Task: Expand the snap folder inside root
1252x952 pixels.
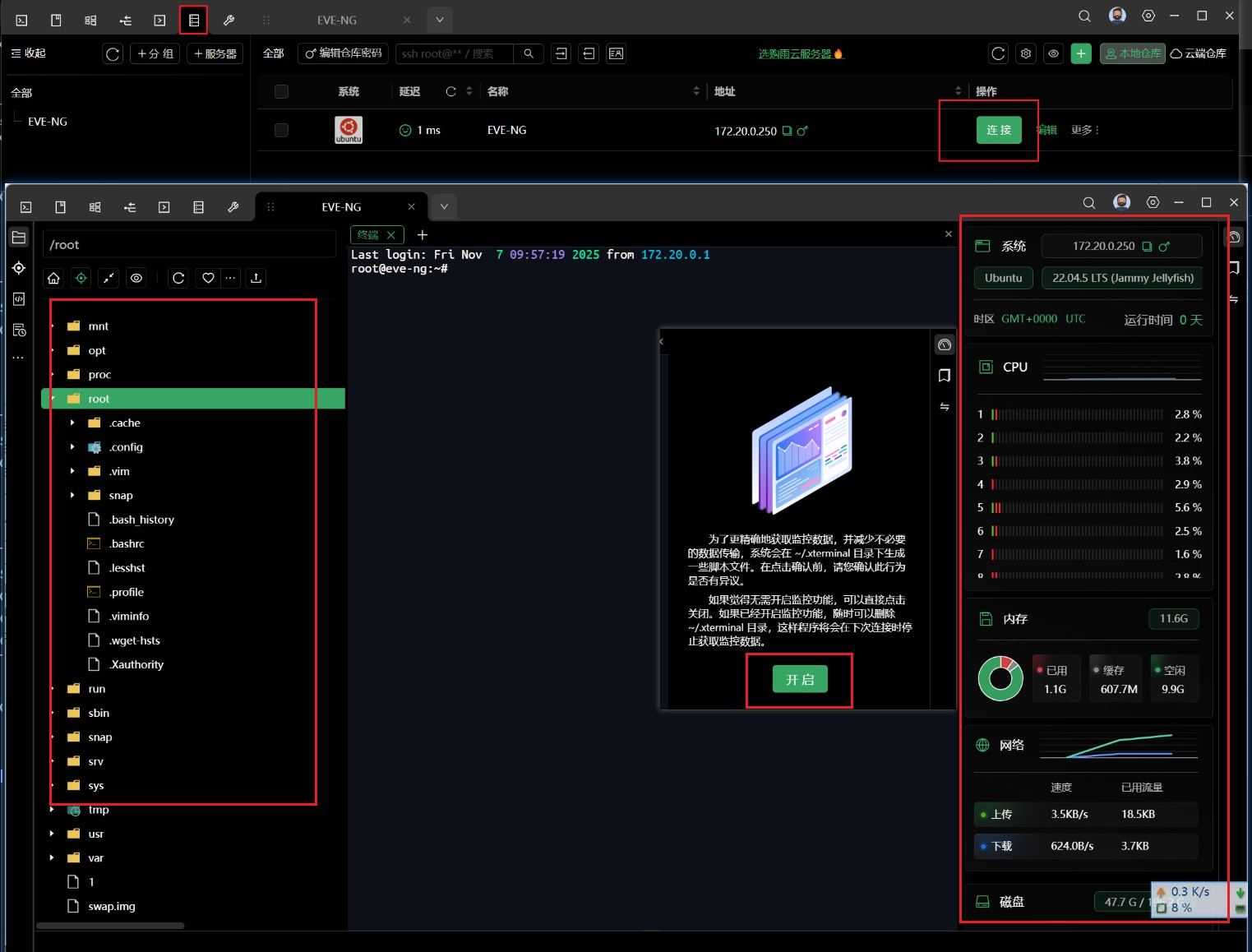Action: [72, 495]
